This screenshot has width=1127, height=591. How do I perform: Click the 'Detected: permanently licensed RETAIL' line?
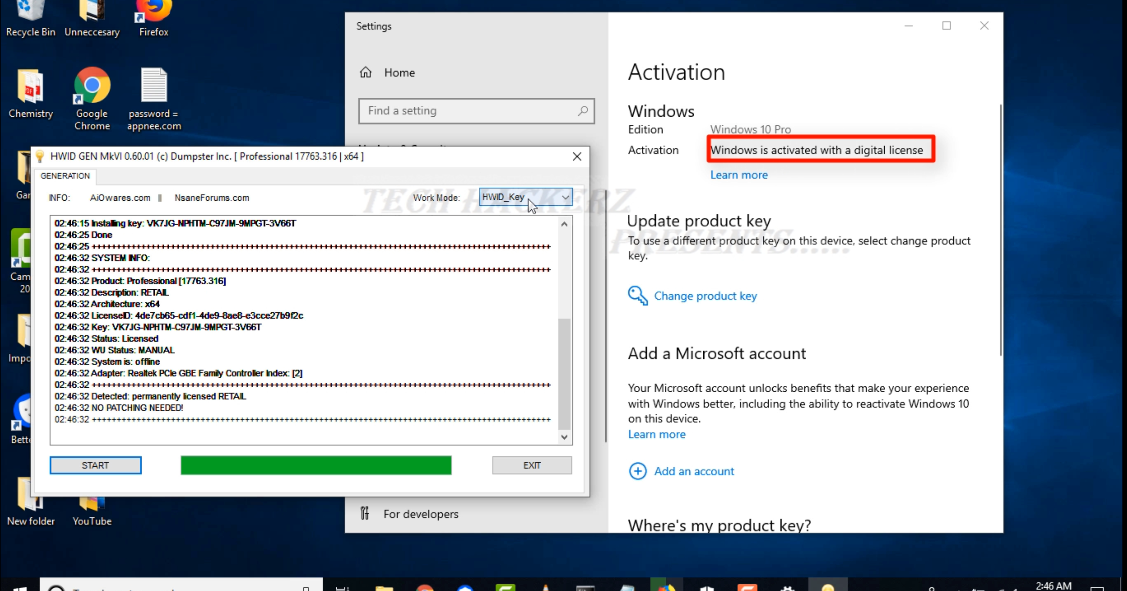point(150,396)
